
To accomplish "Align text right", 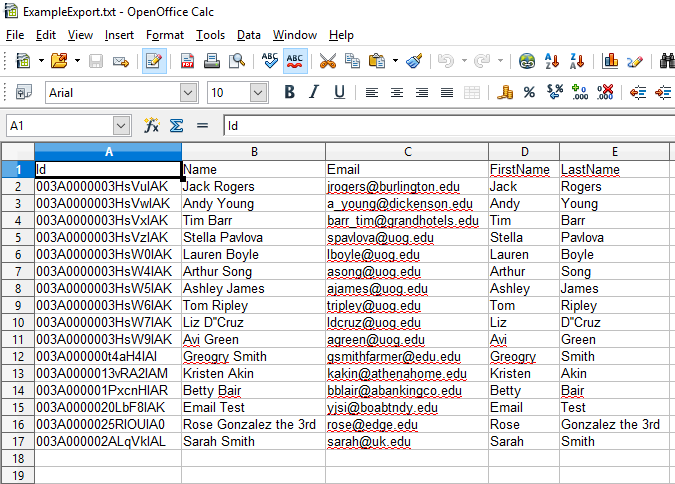I will click(422, 93).
